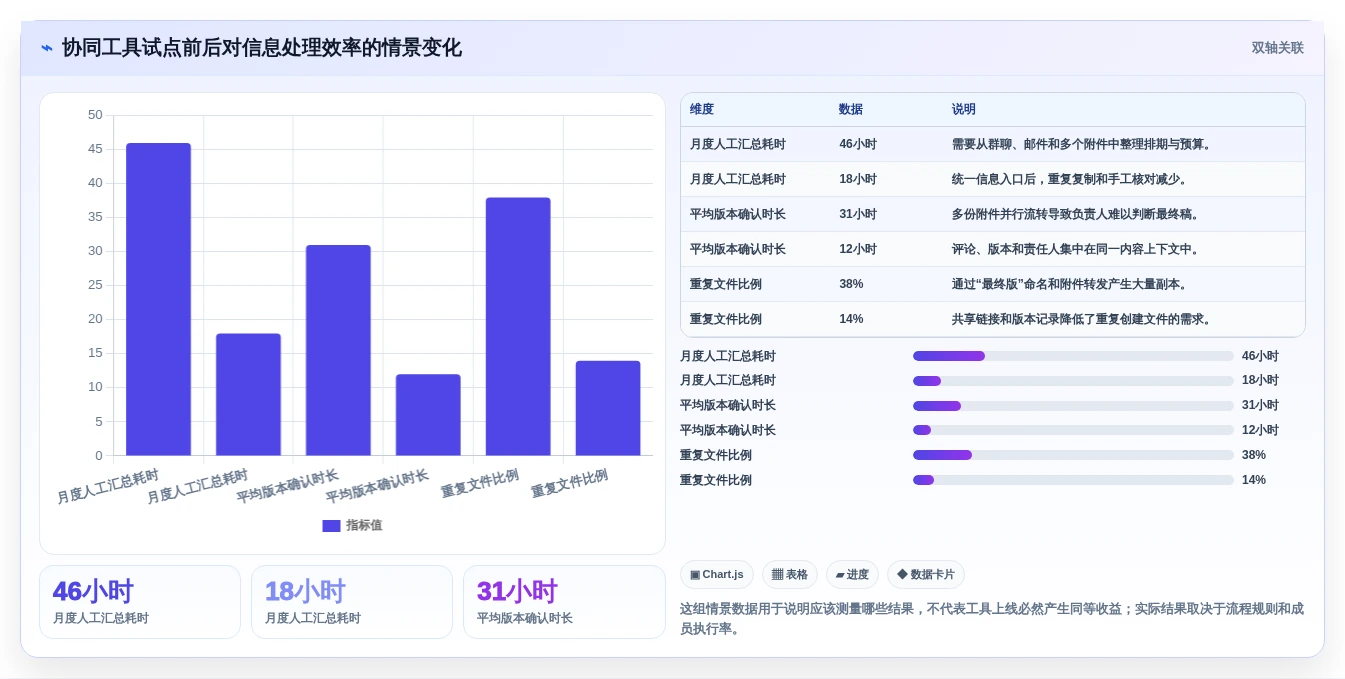
Task: Click the progress bar labeled 38%
Action: 1073,455
